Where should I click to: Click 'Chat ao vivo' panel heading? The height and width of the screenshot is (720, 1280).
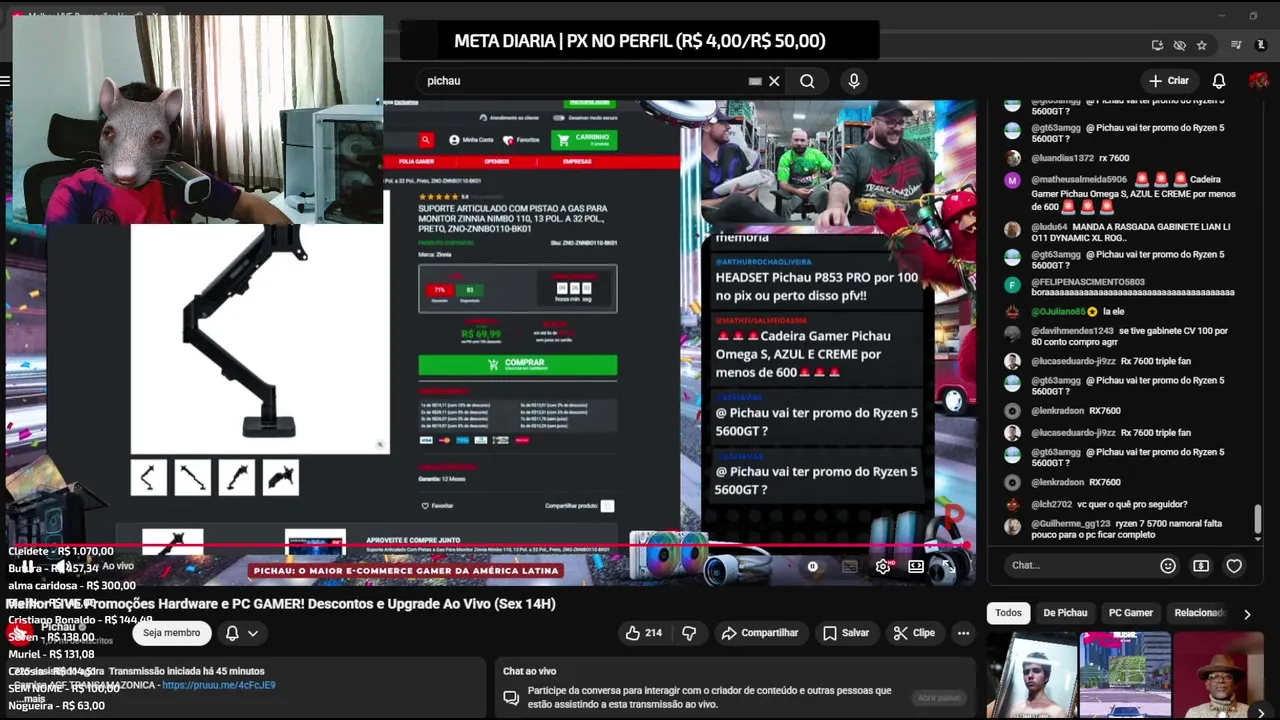coord(529,671)
